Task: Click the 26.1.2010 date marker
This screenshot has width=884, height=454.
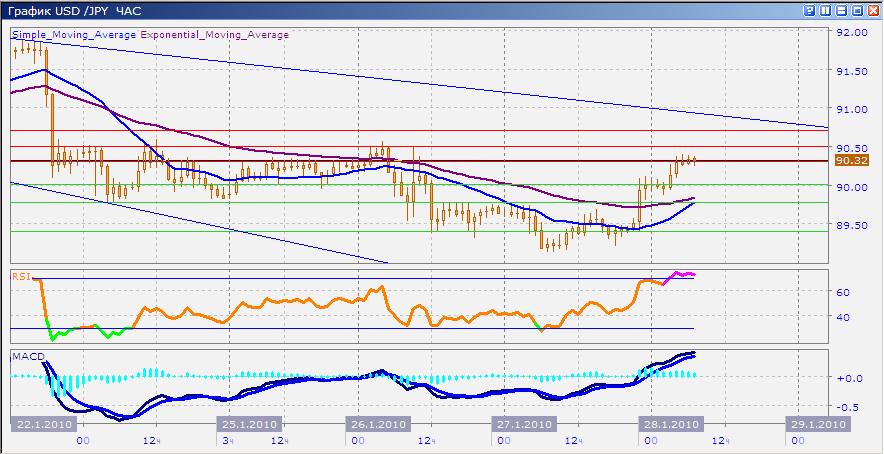Action: pyautogui.click(x=380, y=424)
